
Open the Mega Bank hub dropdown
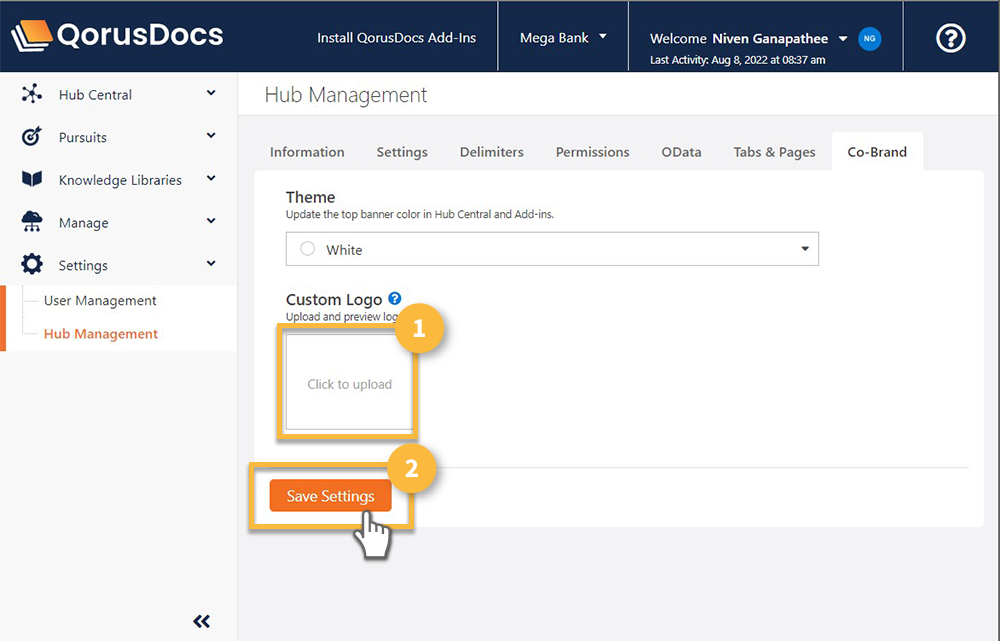point(563,38)
